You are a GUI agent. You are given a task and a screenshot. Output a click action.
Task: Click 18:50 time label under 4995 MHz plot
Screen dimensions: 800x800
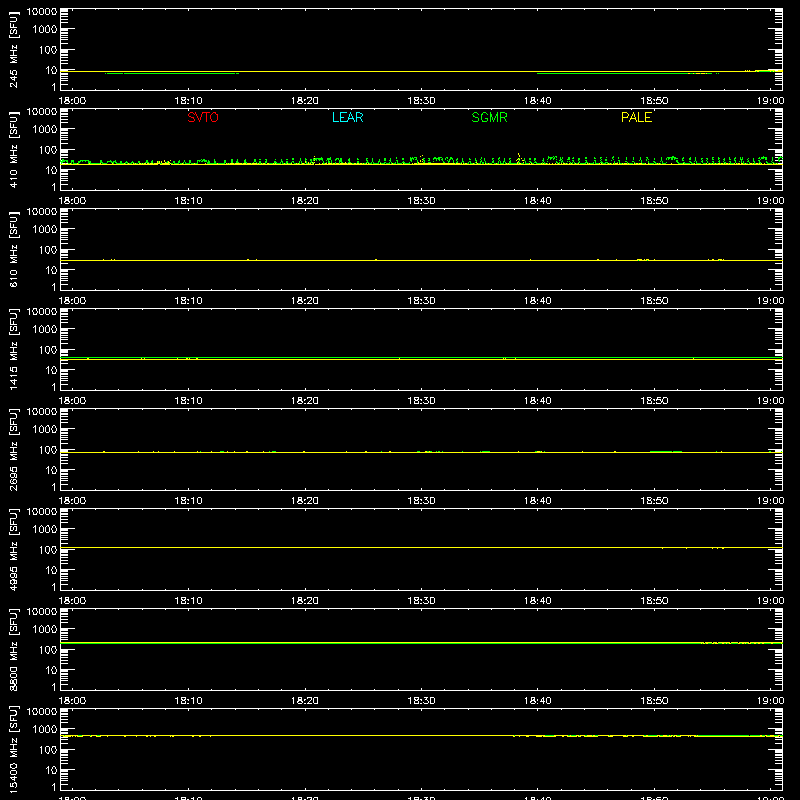point(654,601)
